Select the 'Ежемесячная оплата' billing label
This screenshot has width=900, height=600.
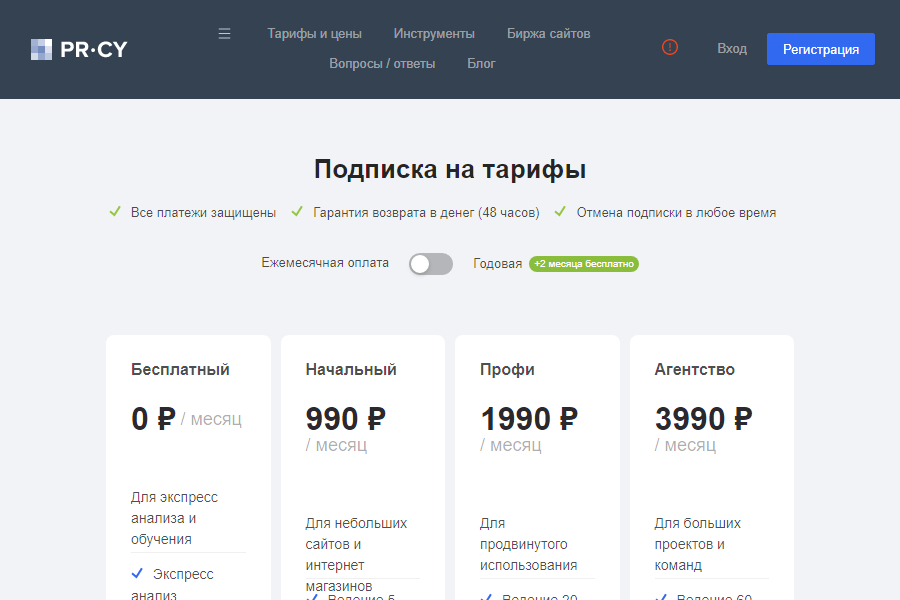[x=325, y=263]
